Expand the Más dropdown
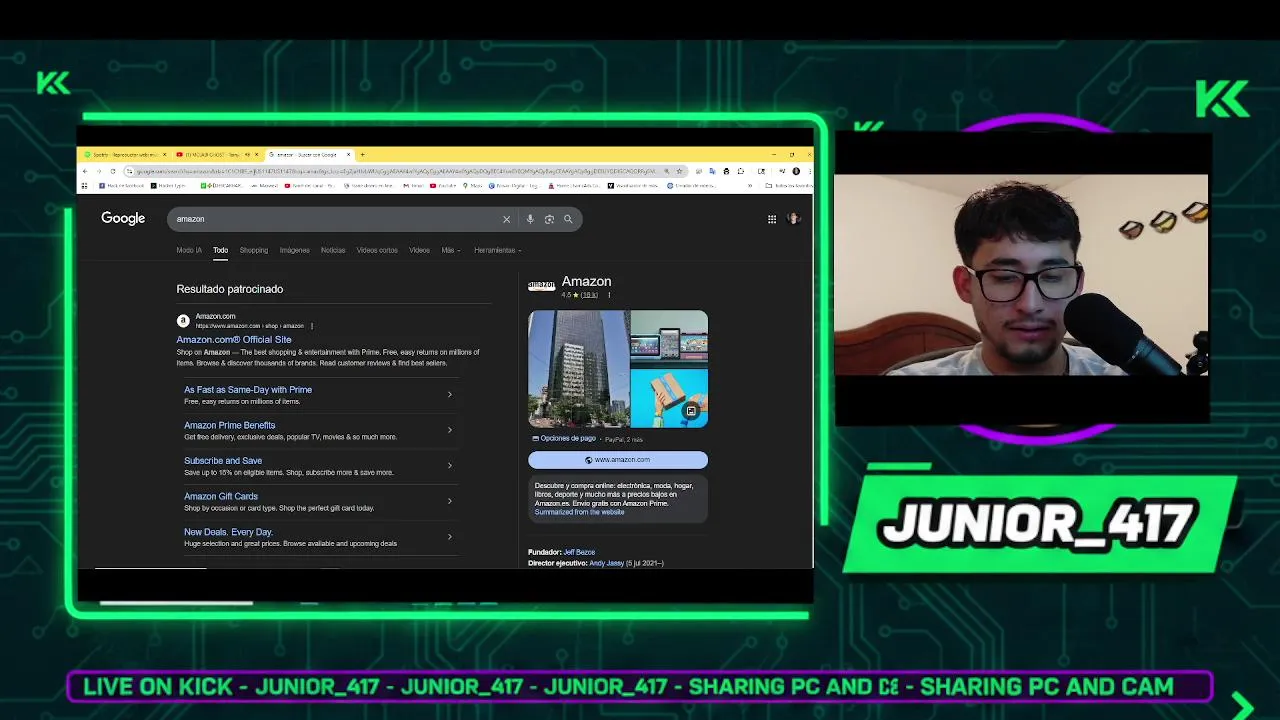This screenshot has height=720, width=1280. (451, 250)
